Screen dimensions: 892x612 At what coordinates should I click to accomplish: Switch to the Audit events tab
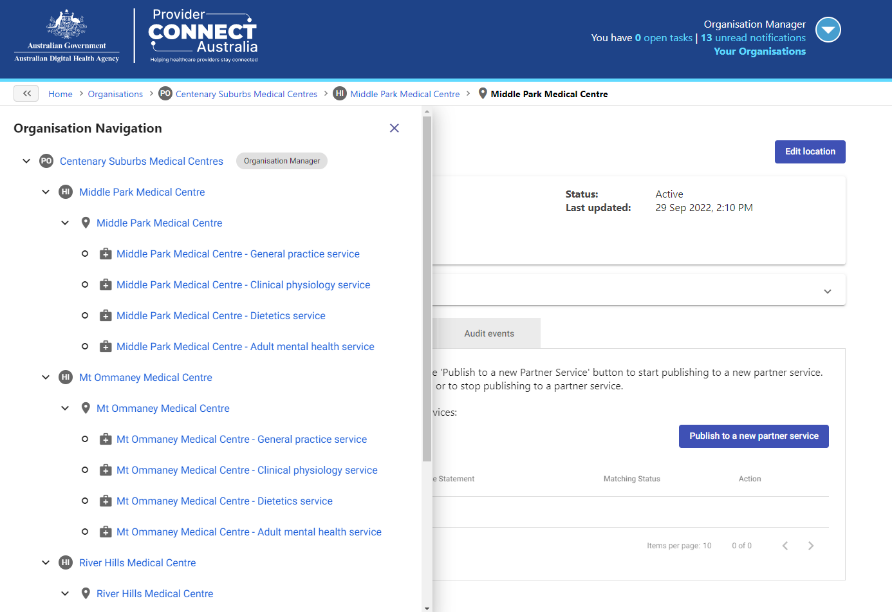(x=489, y=333)
